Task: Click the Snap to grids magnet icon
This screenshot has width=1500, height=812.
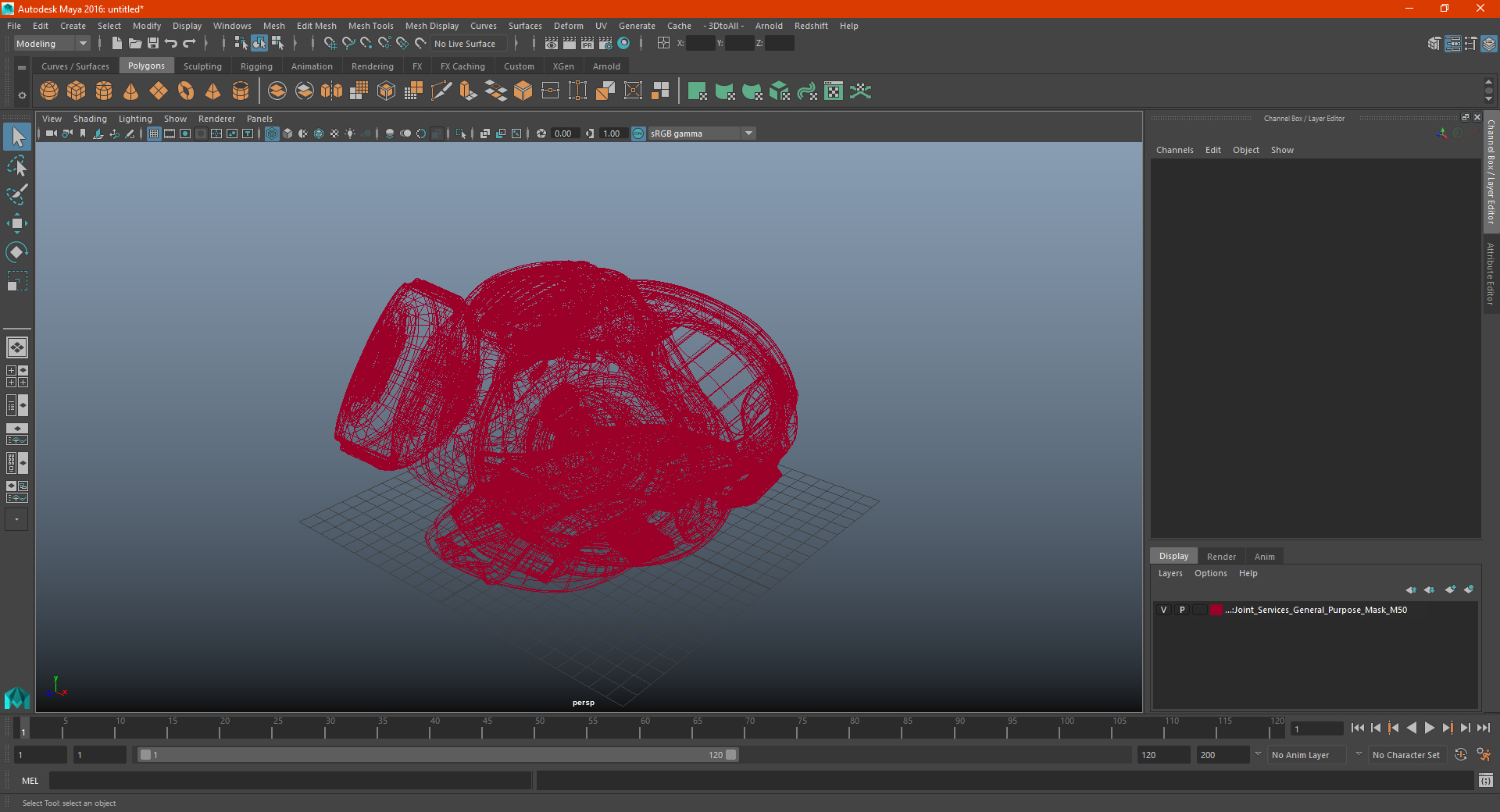Action: [330, 44]
